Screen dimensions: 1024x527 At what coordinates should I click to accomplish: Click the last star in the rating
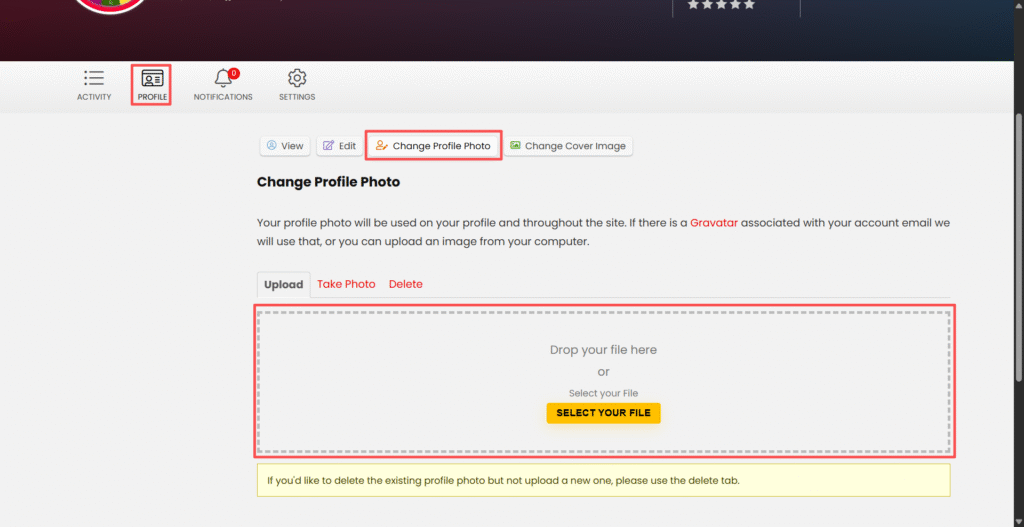[749, 5]
